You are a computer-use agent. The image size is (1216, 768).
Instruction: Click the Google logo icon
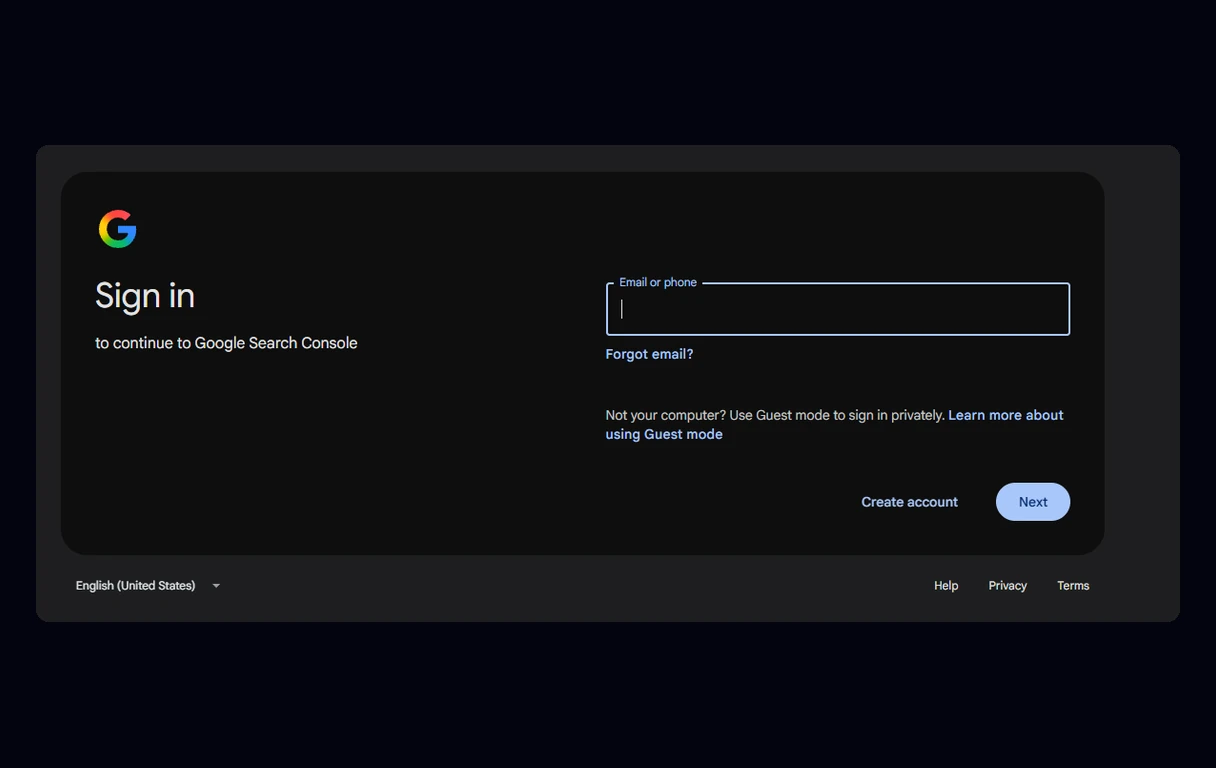[x=118, y=229]
